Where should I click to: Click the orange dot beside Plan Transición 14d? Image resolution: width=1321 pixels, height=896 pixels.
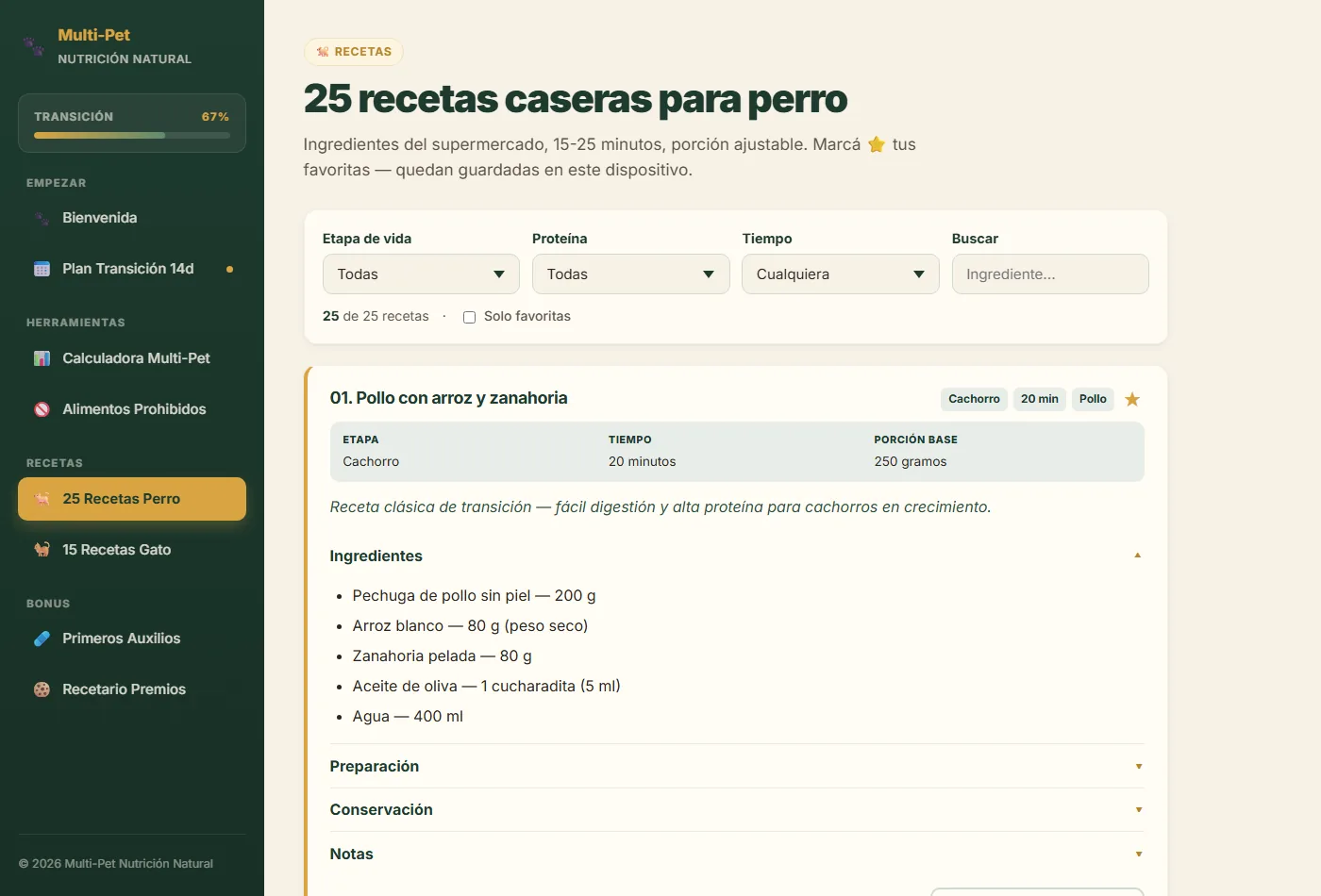[x=229, y=270]
